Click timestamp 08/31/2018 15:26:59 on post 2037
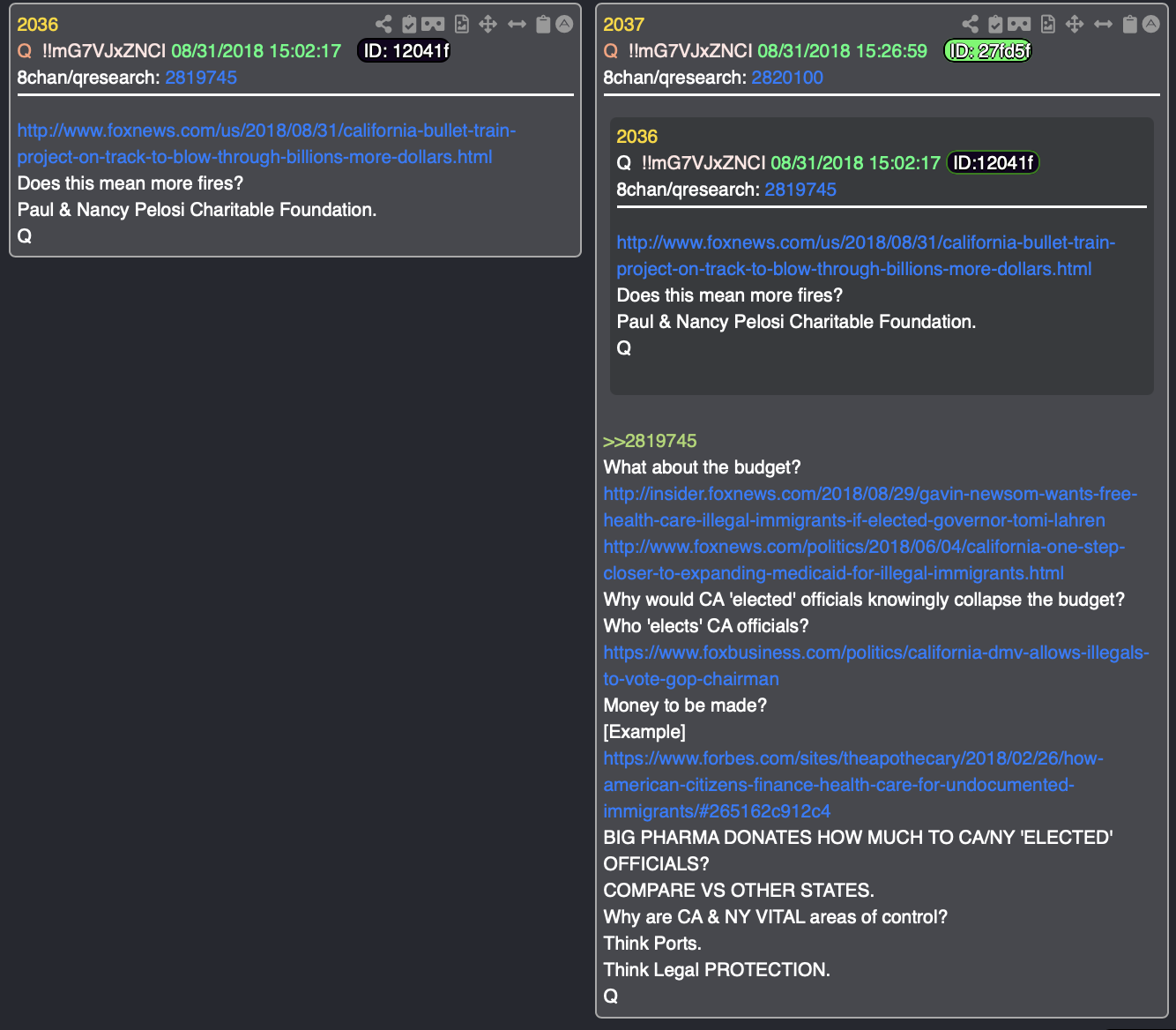The image size is (1176, 1030). pos(842,51)
